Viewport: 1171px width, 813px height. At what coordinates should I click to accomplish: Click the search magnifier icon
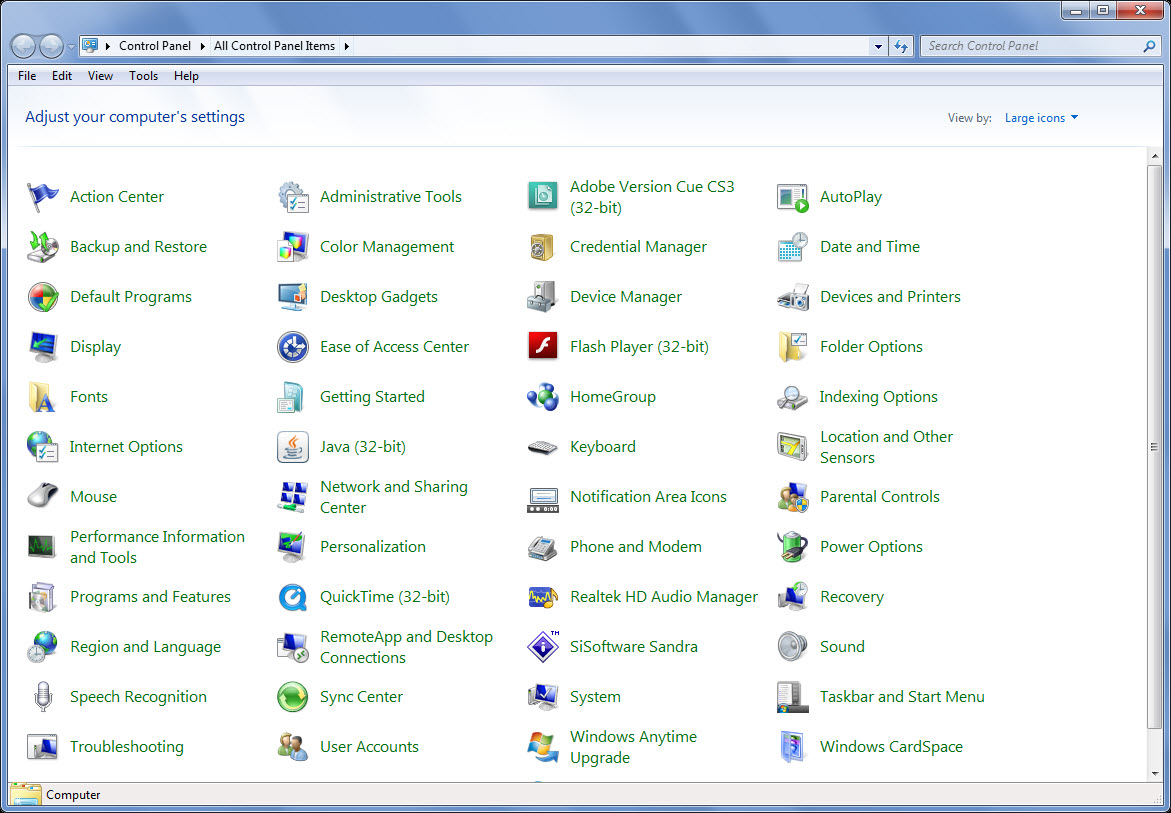click(1149, 46)
